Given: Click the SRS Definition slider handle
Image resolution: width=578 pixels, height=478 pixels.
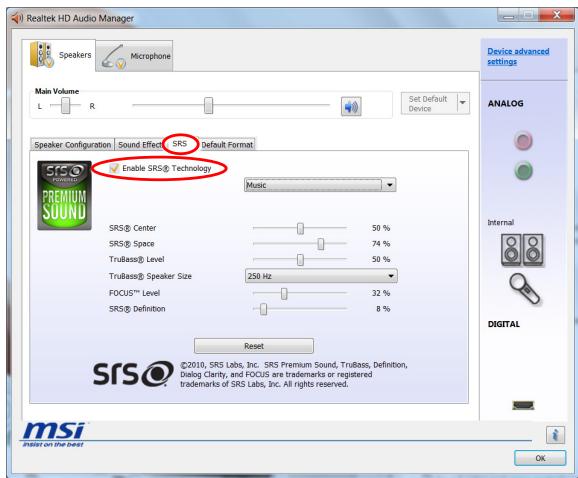Looking at the screenshot, I should [263, 309].
